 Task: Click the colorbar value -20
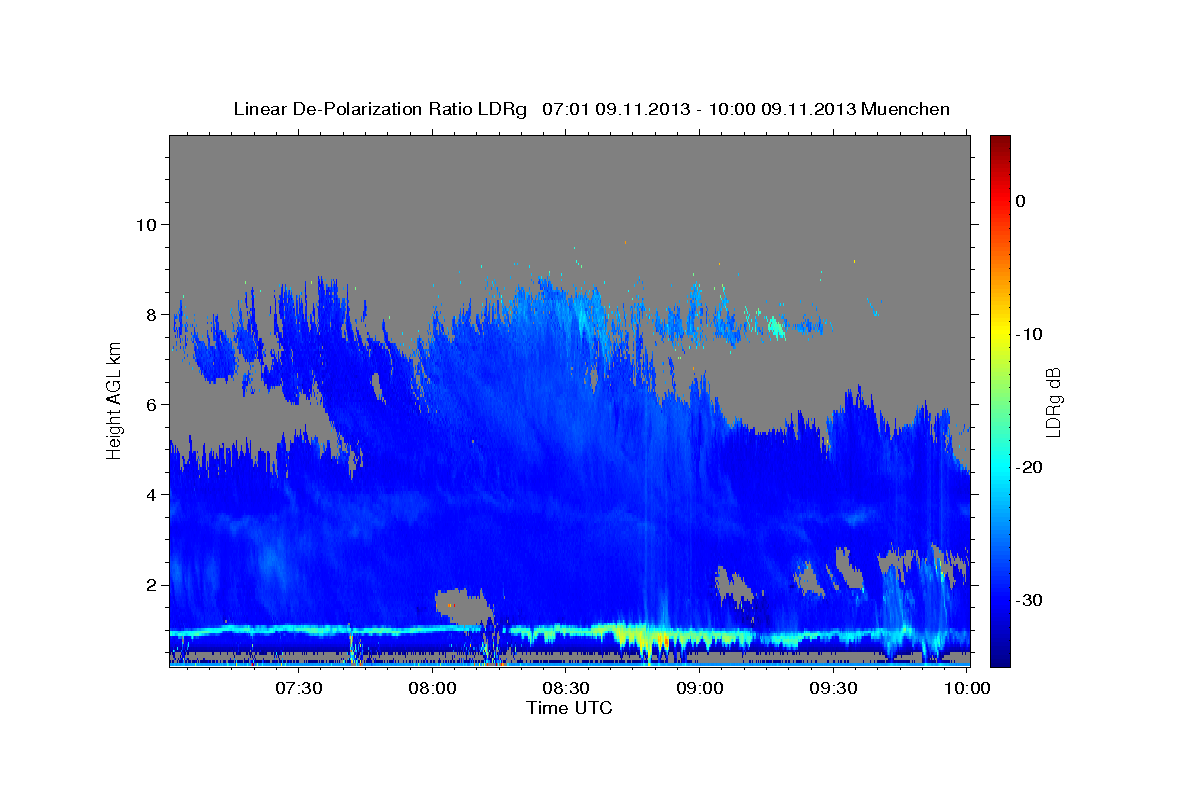click(x=1030, y=467)
